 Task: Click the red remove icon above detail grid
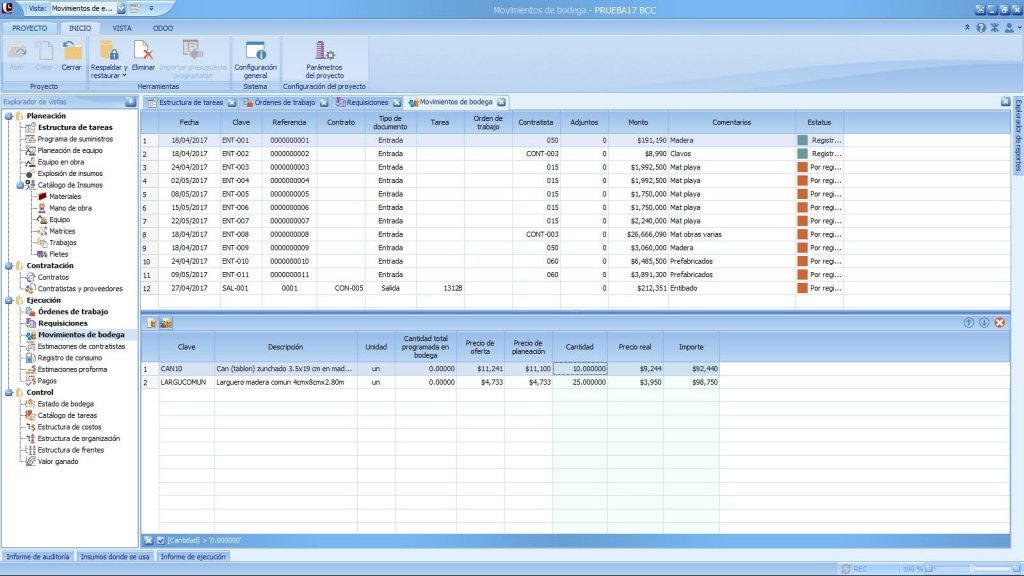(999, 322)
